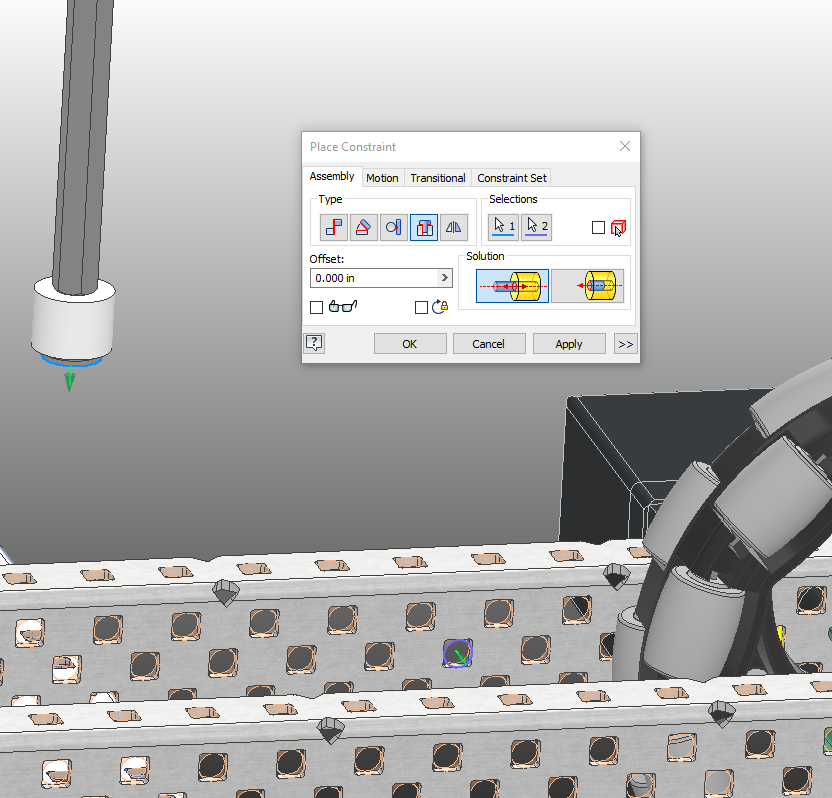Expand dialog with the >> button

626,344
